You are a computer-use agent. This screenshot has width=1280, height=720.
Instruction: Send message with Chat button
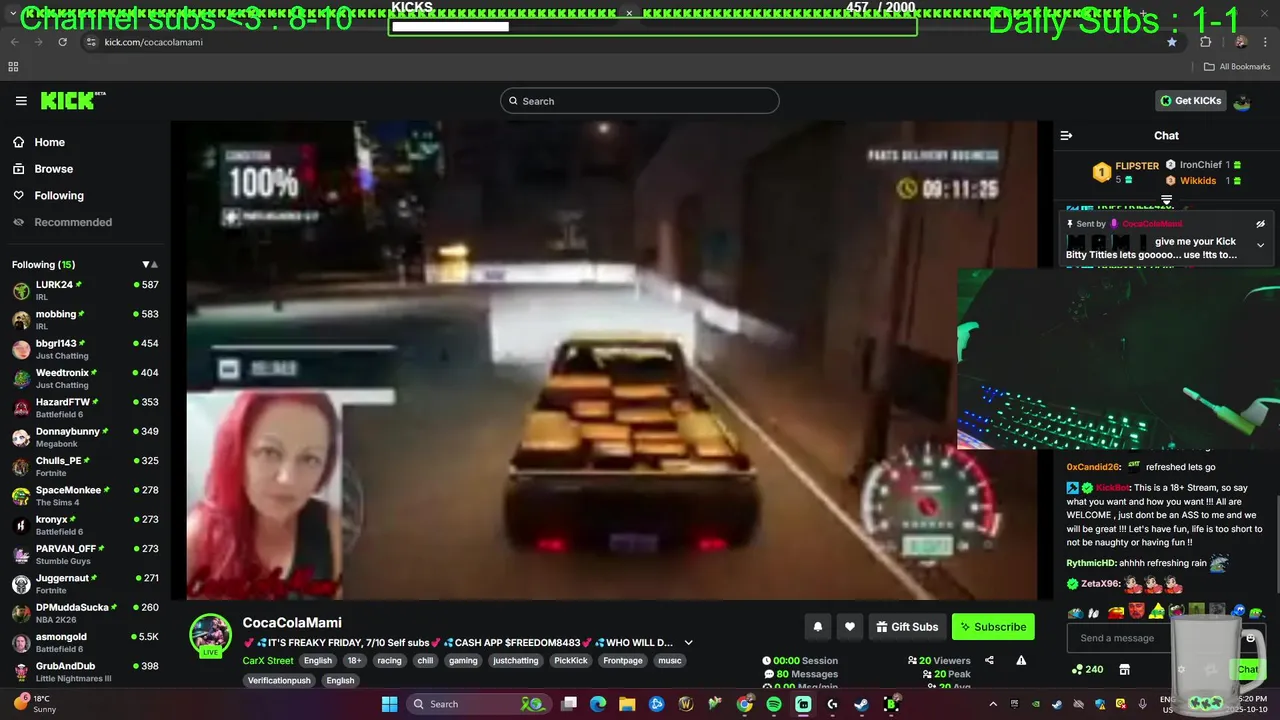click(x=1247, y=669)
